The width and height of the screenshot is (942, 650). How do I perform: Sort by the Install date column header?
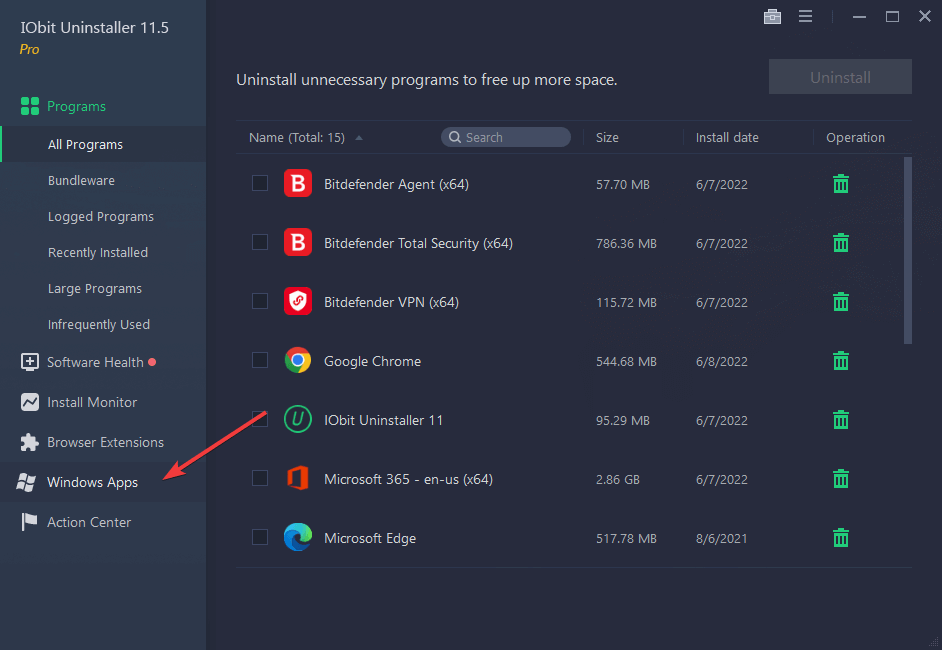click(x=727, y=138)
